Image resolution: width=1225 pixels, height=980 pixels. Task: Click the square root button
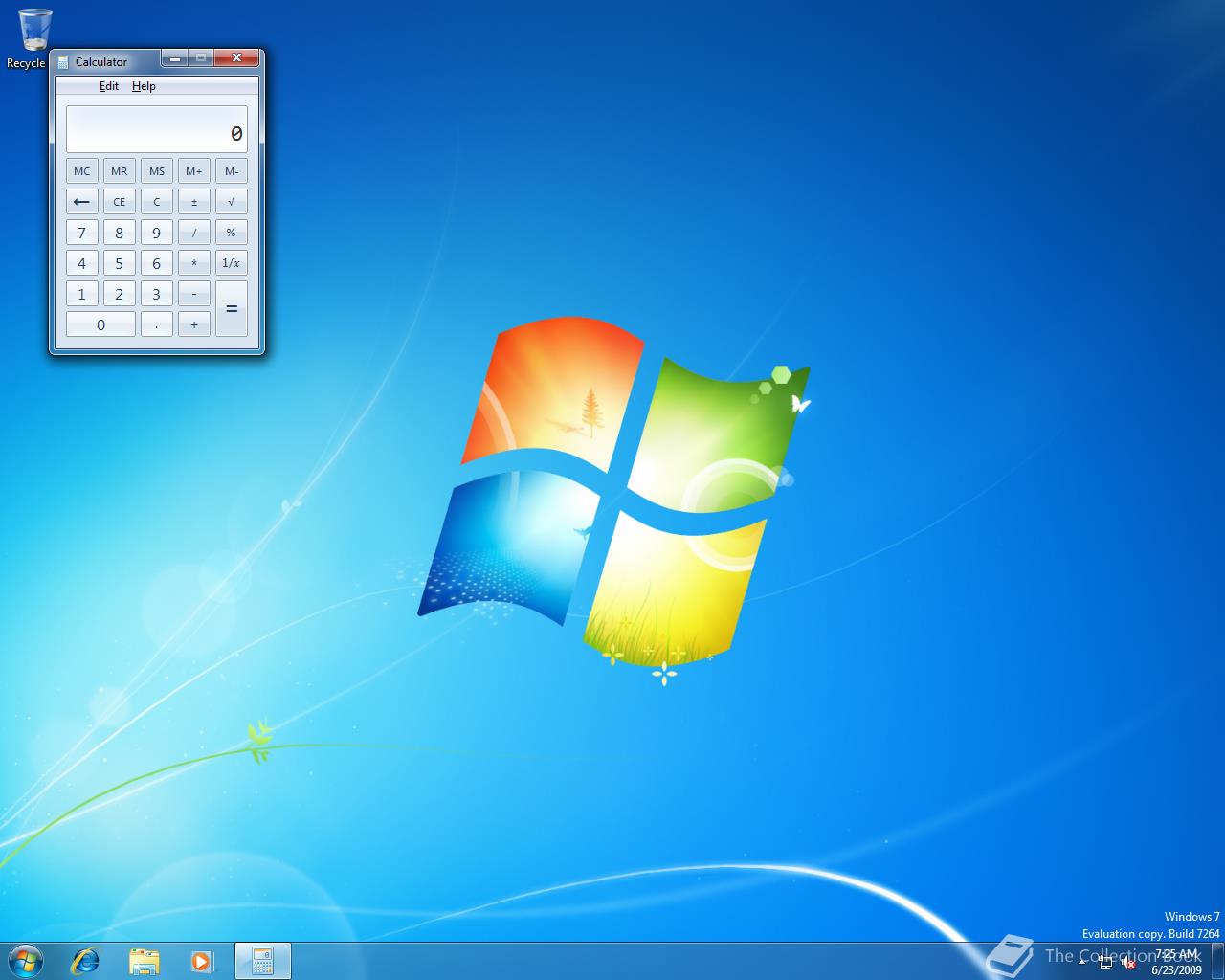[232, 202]
